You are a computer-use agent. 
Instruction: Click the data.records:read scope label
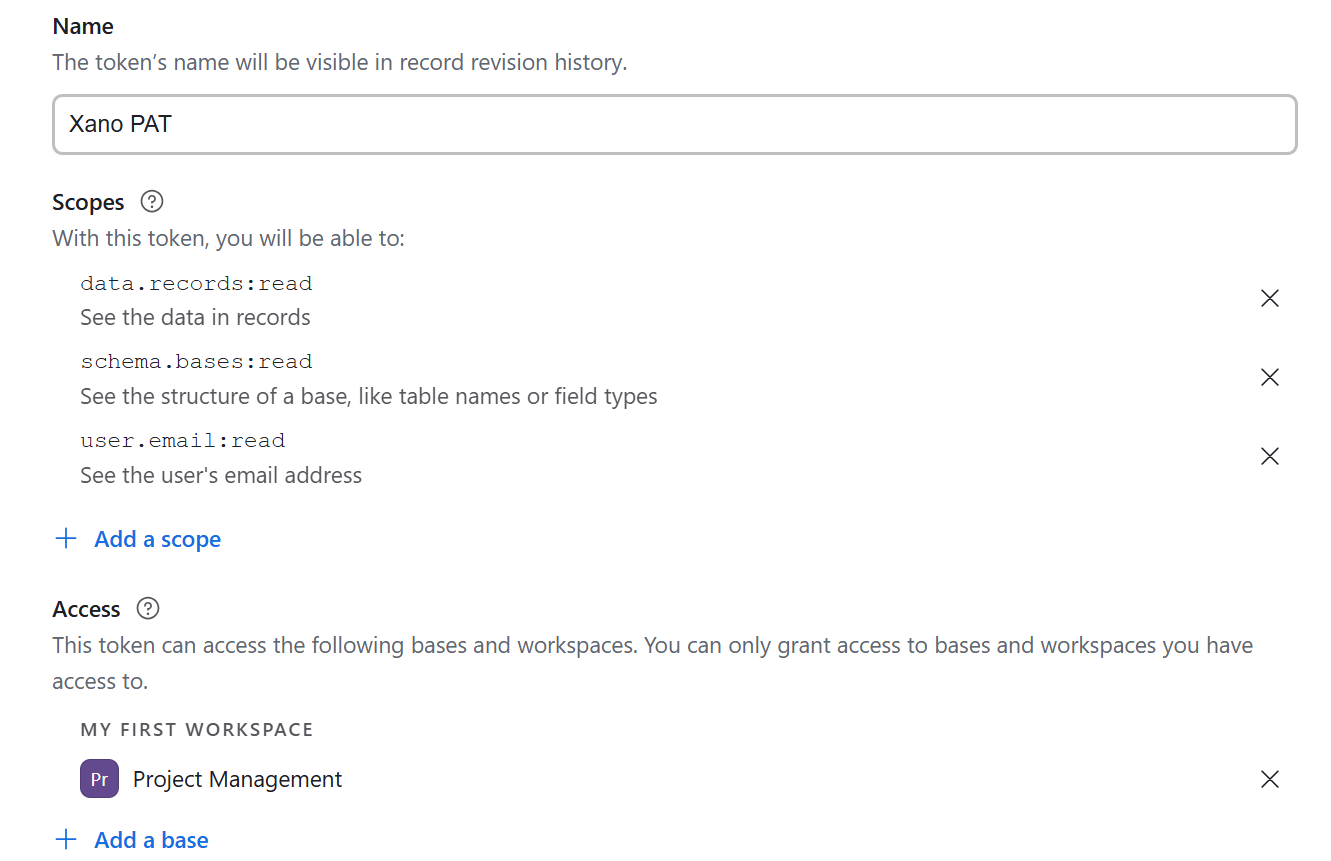196,284
